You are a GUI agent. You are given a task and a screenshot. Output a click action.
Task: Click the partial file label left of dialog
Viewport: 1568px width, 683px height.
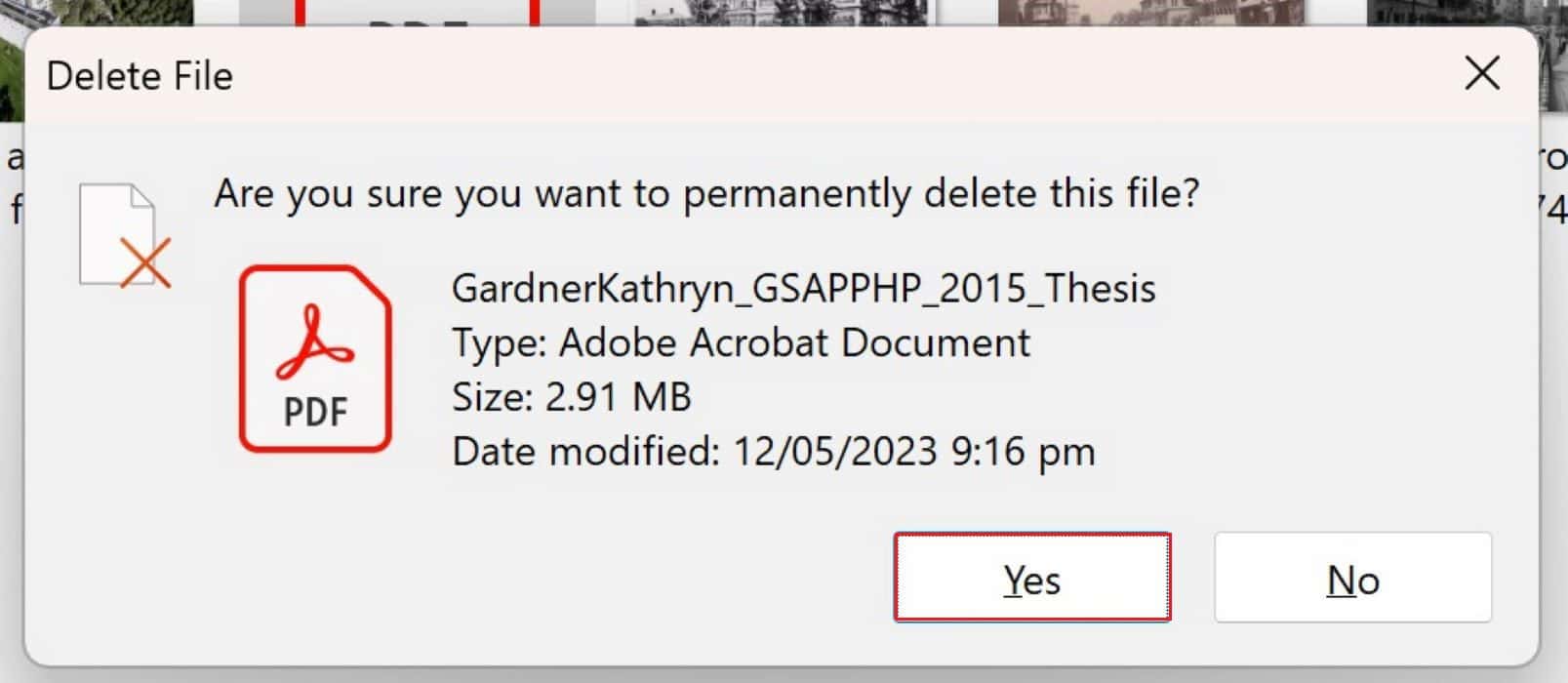click(13, 183)
